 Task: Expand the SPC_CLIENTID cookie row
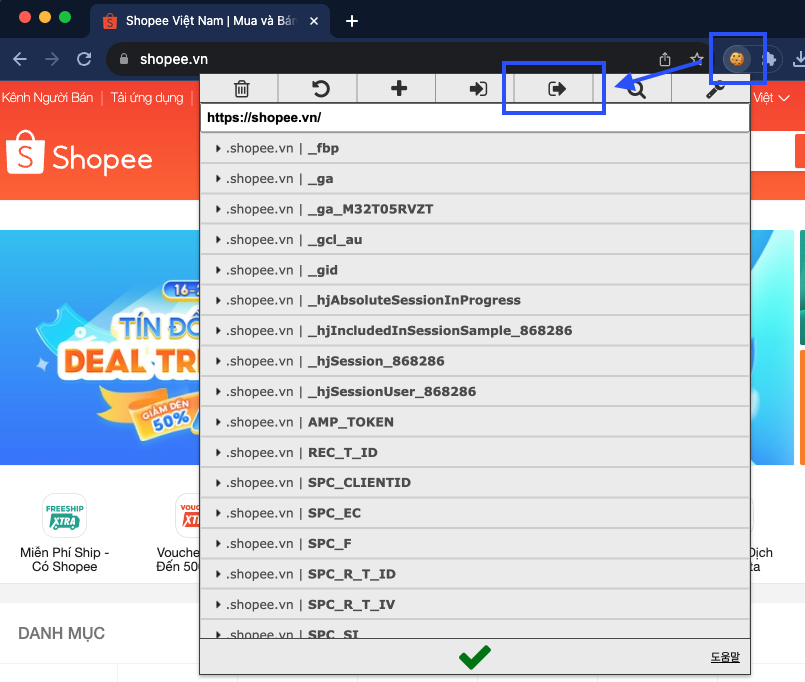(x=475, y=483)
